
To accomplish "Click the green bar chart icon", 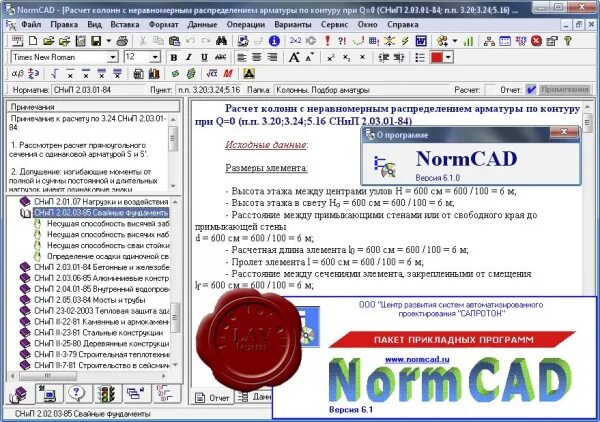I will pos(468,41).
